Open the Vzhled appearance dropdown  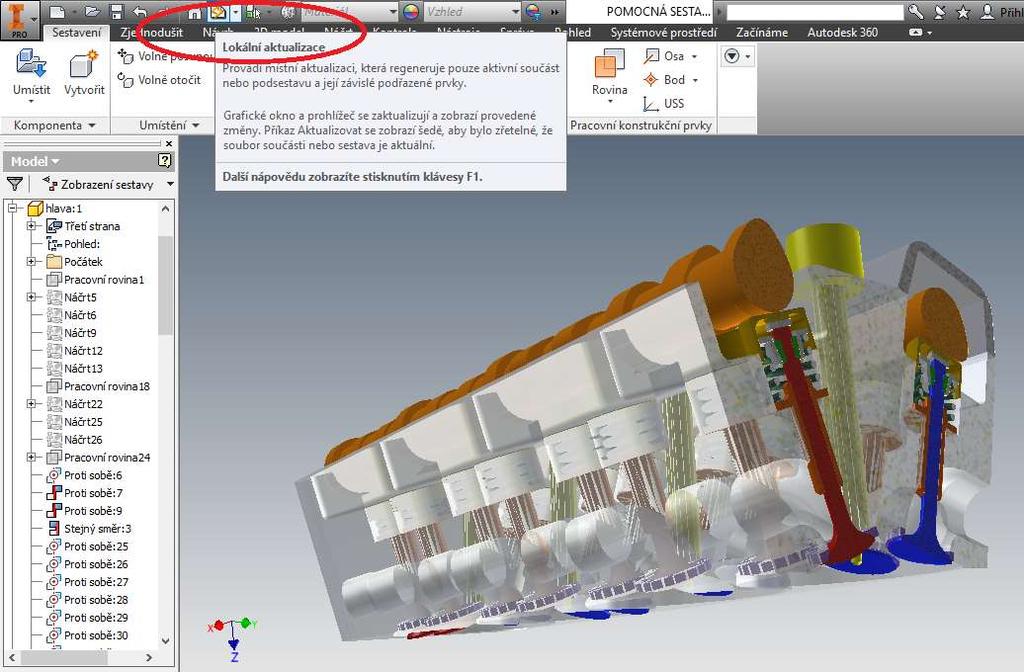[515, 12]
